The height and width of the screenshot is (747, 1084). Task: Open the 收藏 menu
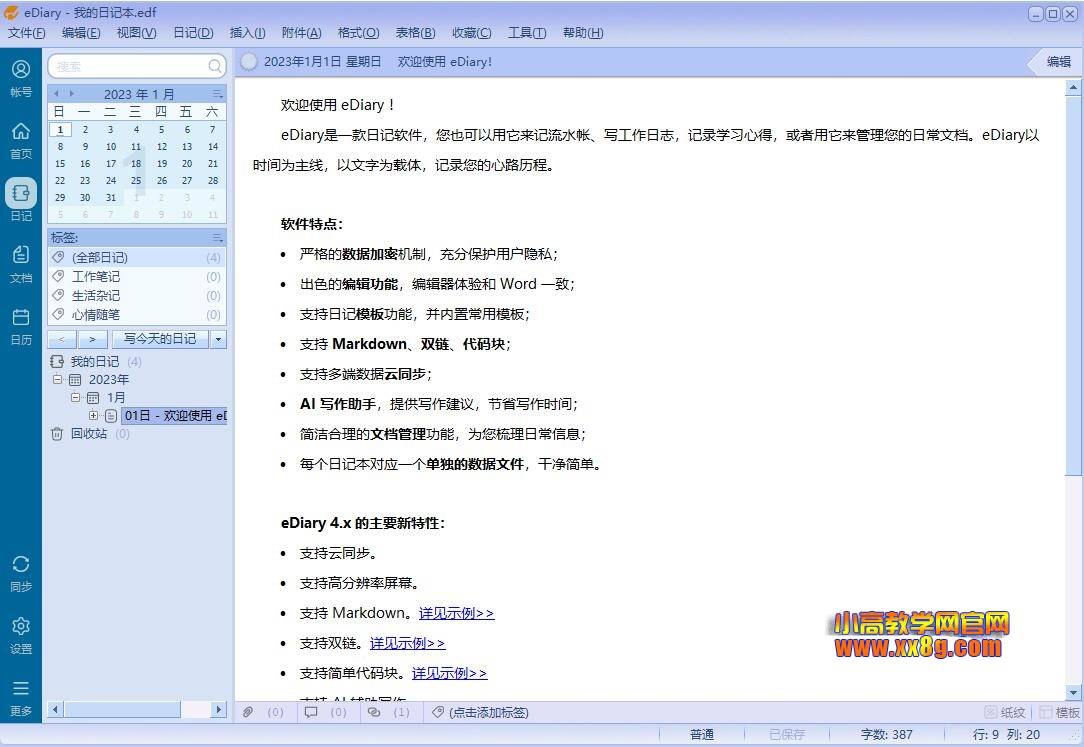click(x=471, y=32)
